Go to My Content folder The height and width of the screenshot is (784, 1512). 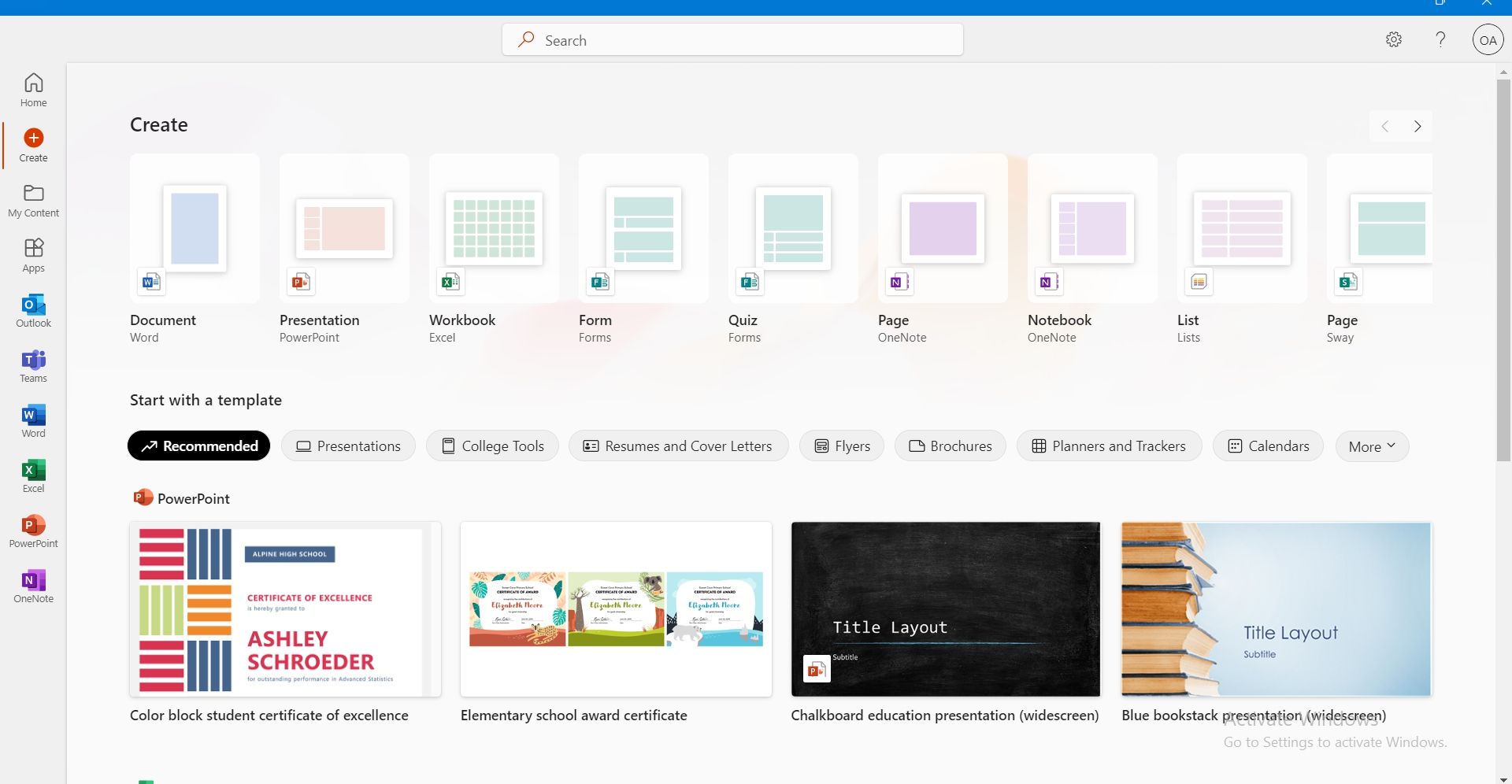[33, 200]
